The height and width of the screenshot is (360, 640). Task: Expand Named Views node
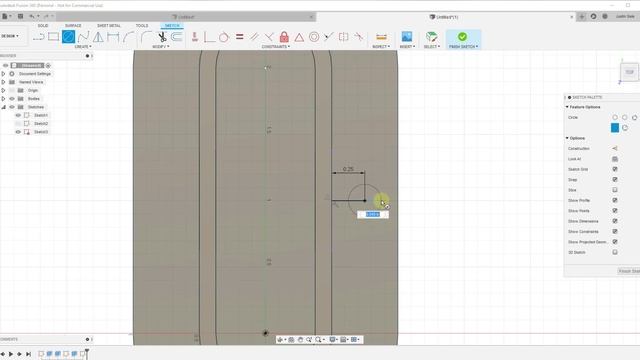(3, 82)
